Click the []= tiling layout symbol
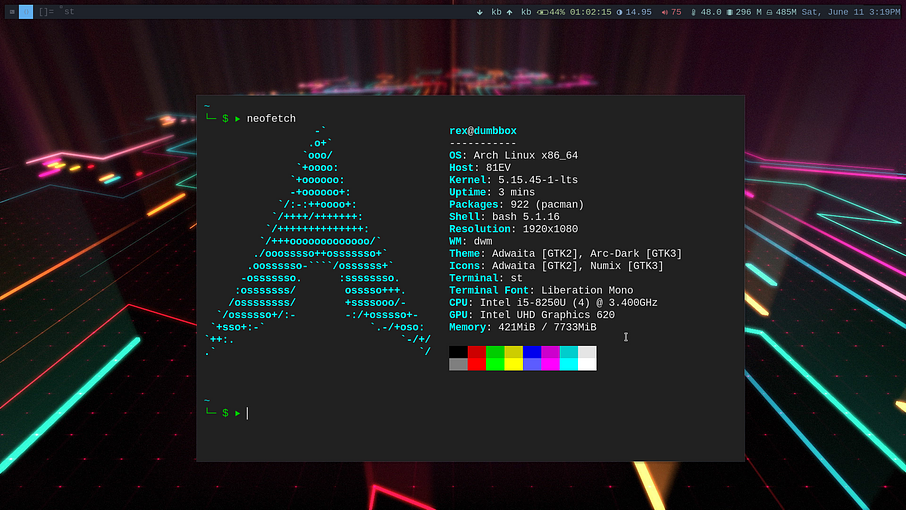 (x=46, y=12)
